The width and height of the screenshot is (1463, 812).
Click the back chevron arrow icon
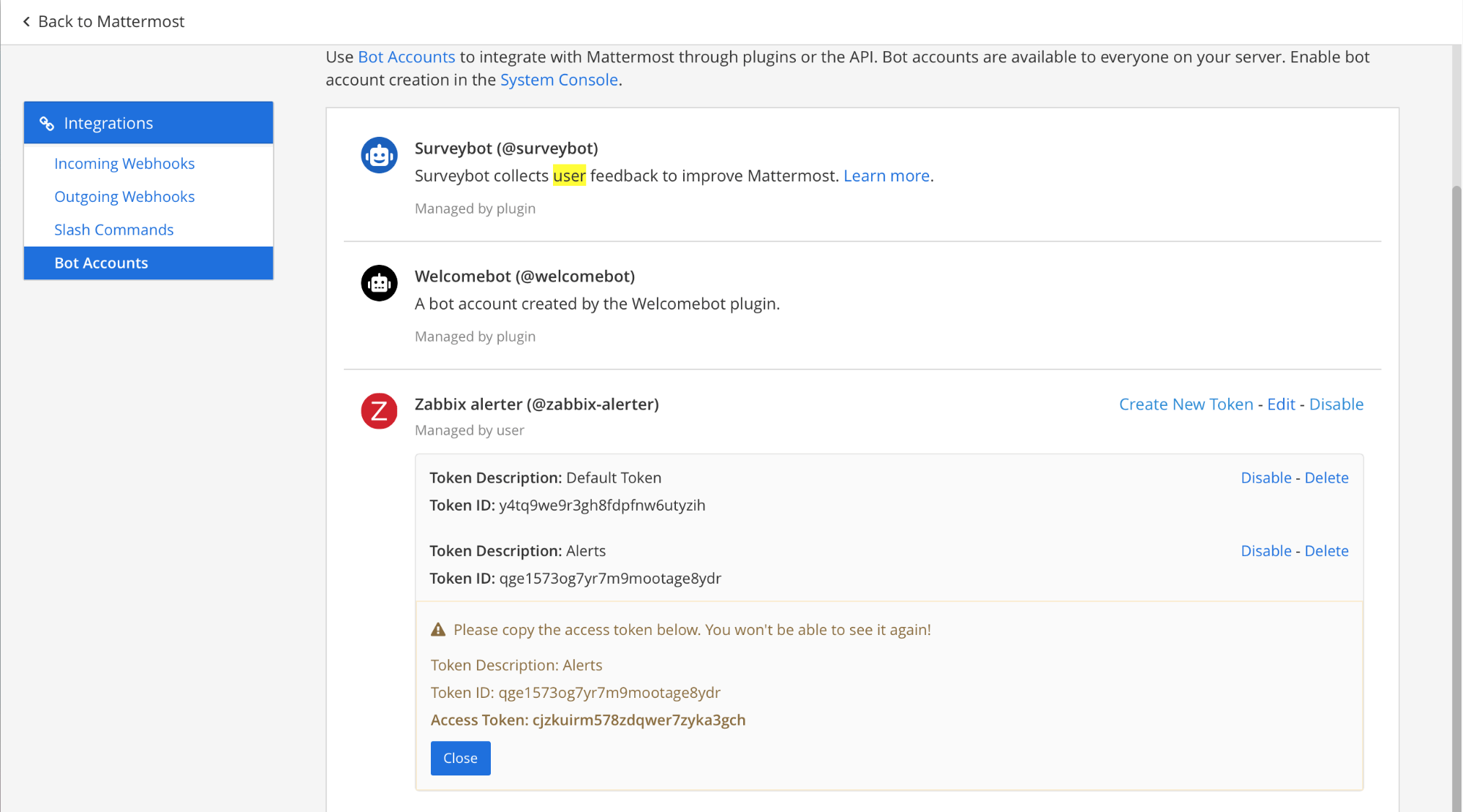pos(26,22)
